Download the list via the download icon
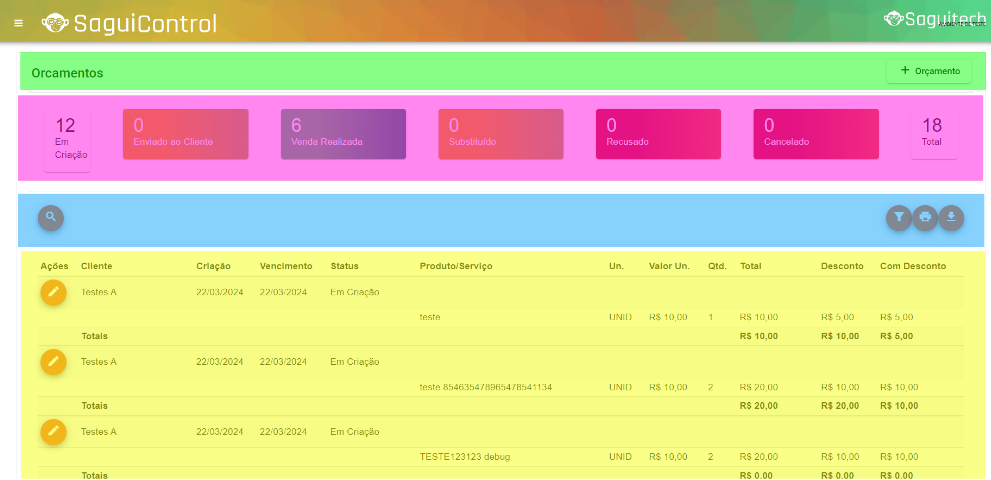The width and height of the screenshot is (991, 480). (x=951, y=218)
